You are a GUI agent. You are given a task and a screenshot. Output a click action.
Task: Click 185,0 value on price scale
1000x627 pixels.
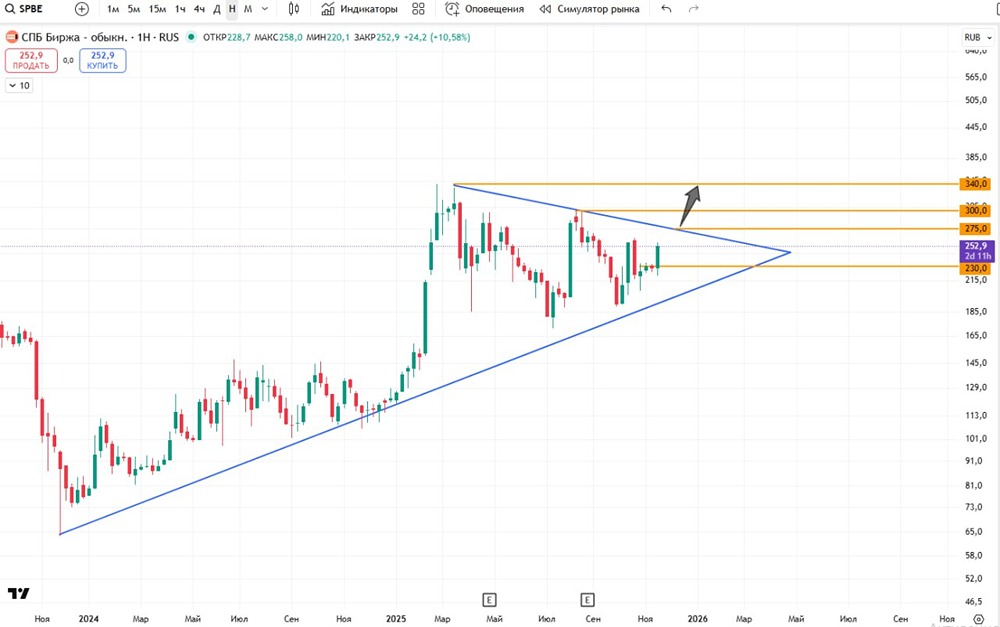(x=976, y=311)
